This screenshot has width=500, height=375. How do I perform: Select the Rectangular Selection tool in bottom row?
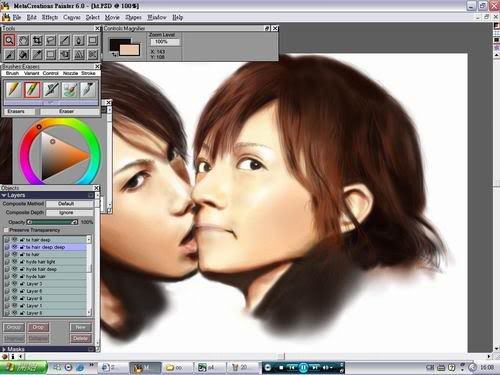click(x=51, y=54)
